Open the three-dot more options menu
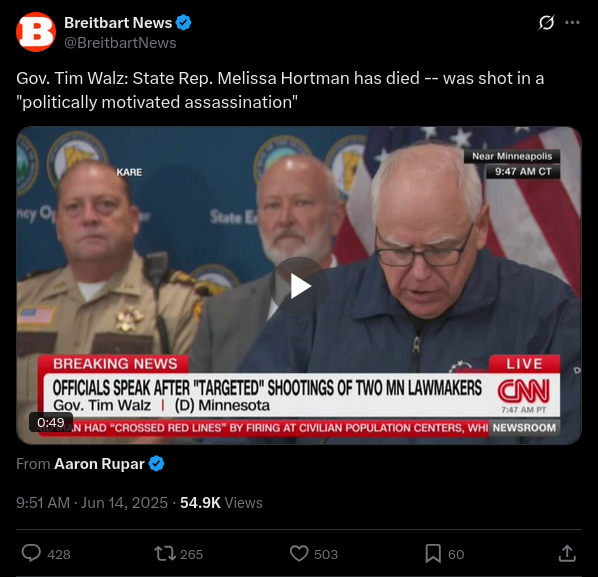Screen dimensions: 598x577 [572, 23]
